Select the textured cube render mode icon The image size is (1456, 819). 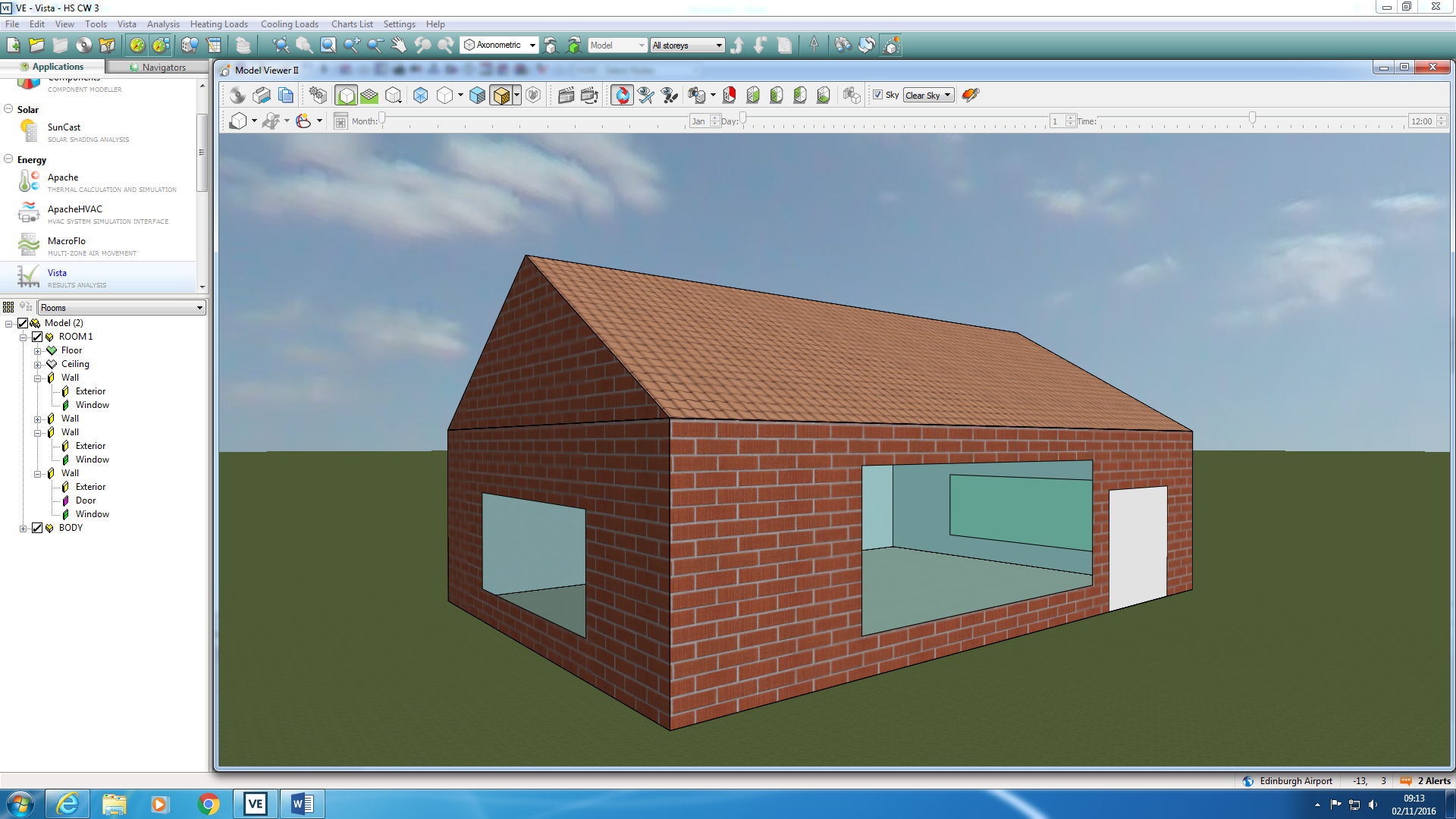tap(500, 95)
